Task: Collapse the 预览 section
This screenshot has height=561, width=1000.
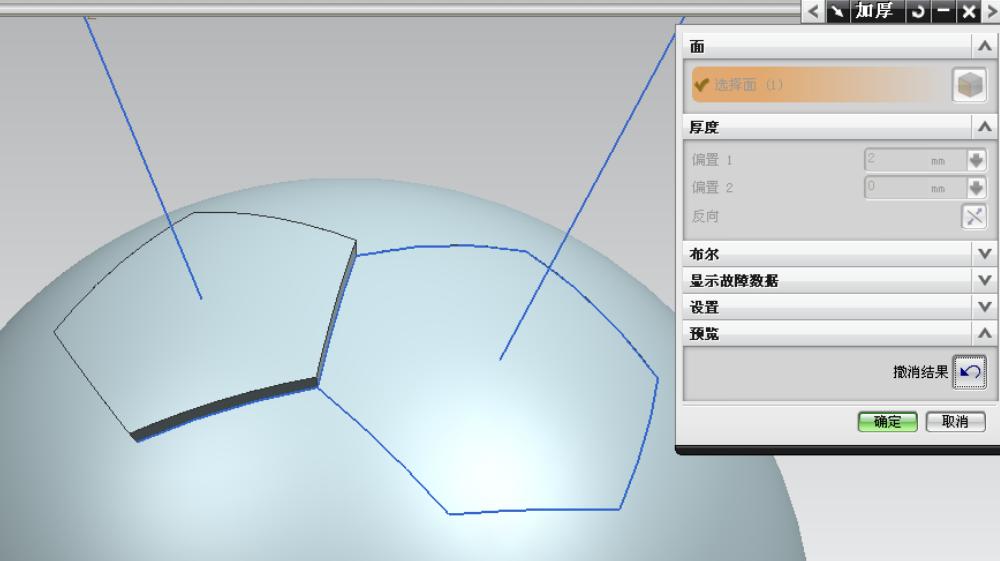Action: click(984, 333)
